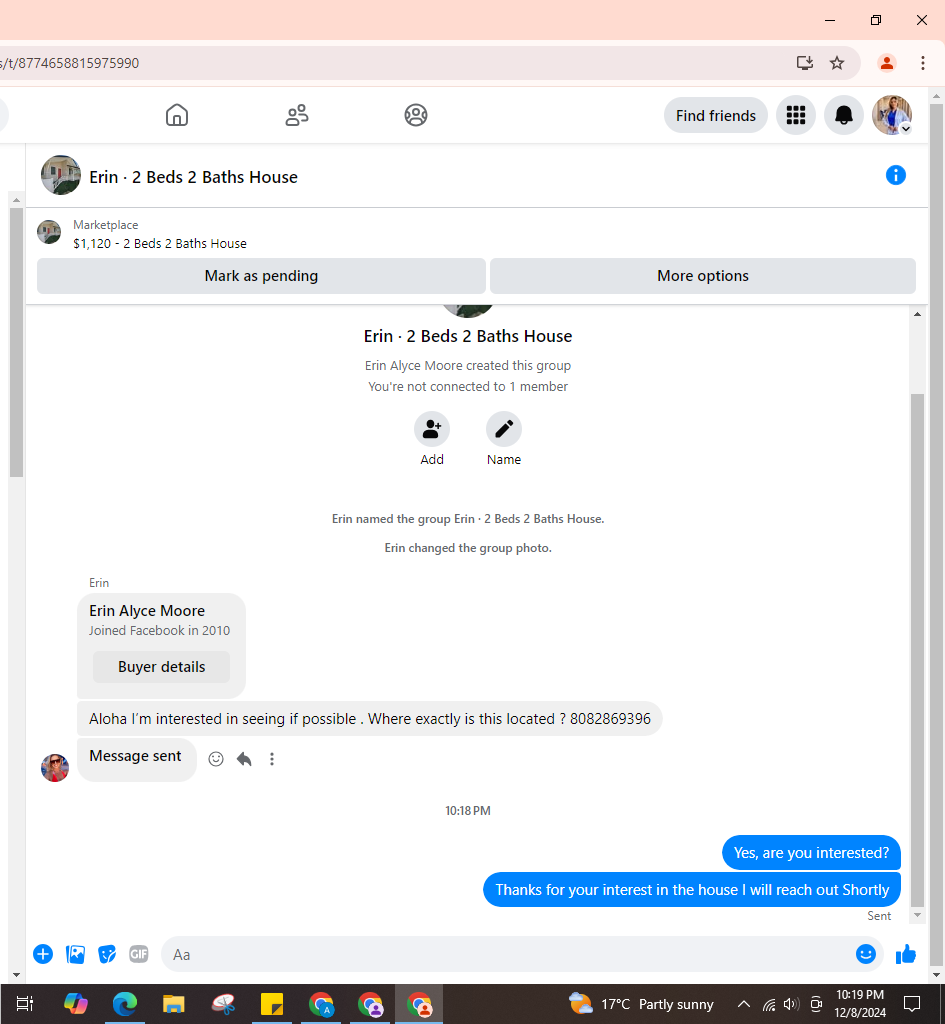
Task: Open Snipping Tool from taskbar
Action: [x=223, y=1004]
